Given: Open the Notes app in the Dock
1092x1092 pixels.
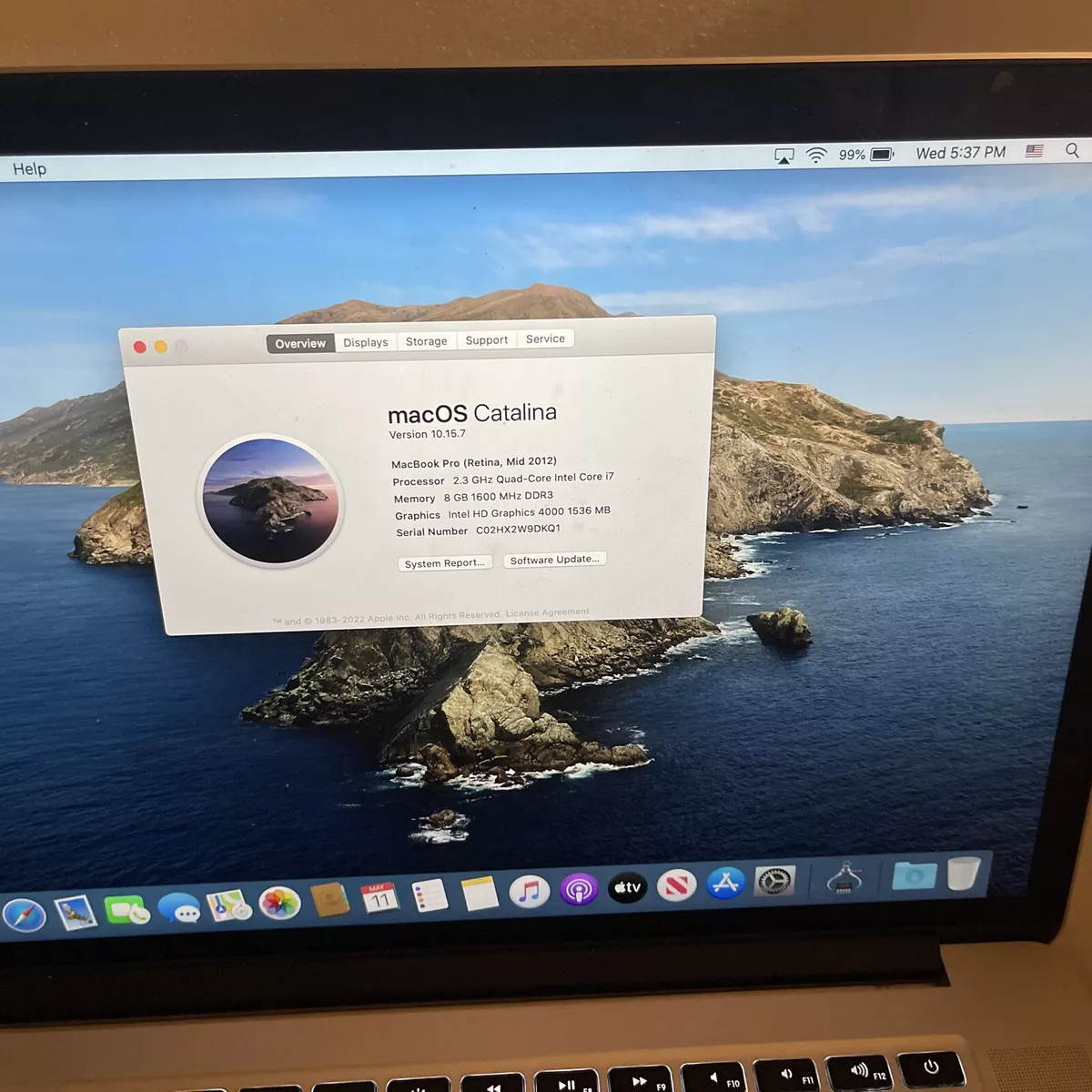Looking at the screenshot, I should pyautogui.click(x=480, y=894).
